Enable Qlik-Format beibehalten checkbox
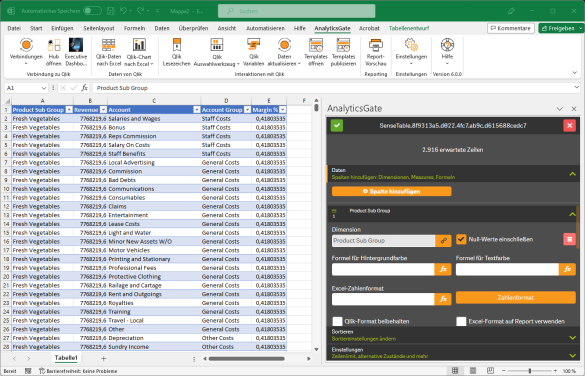The height and width of the screenshot is (376, 585). click(x=337, y=321)
